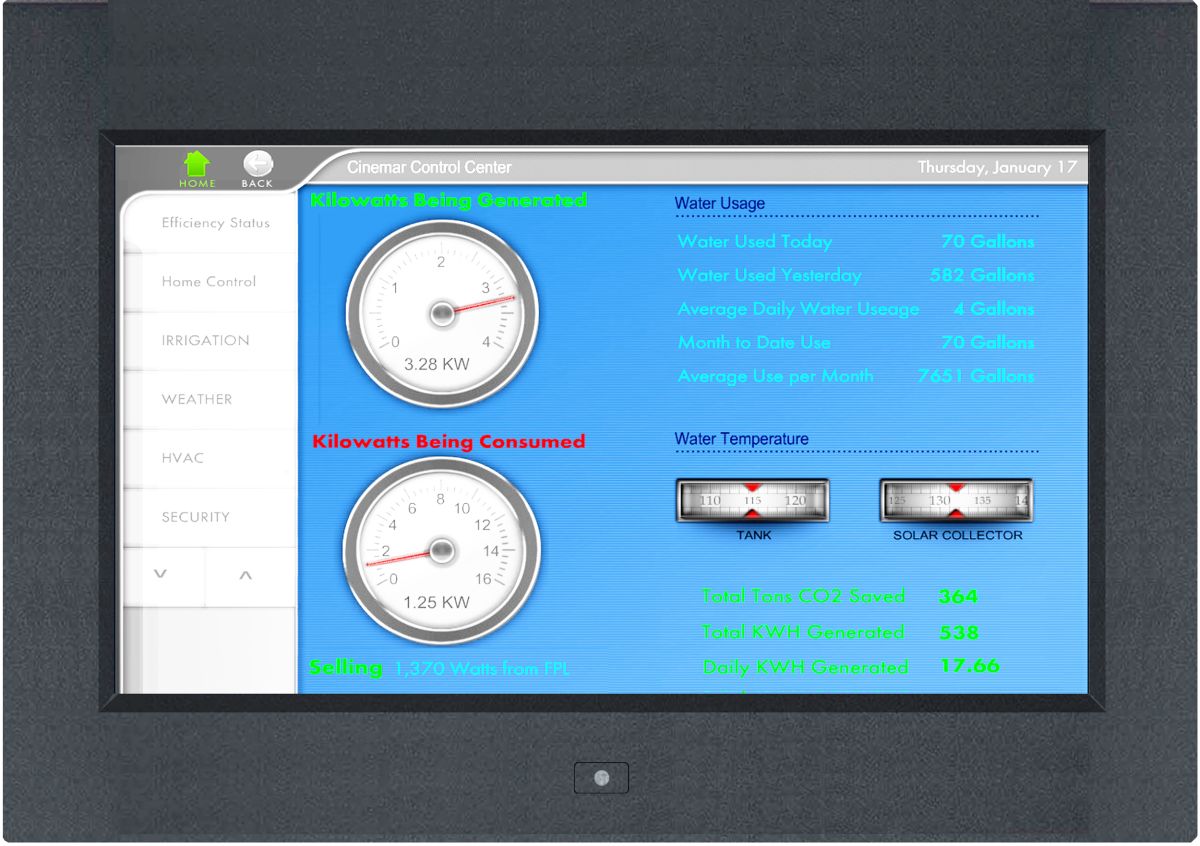This screenshot has height=846, width=1200.
Task: Click the '1.25 KW' reading
Action: [437, 602]
